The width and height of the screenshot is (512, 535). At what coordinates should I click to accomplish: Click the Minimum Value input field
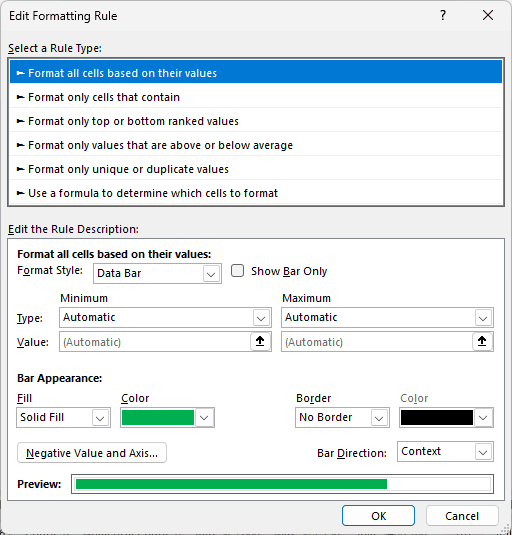(x=155, y=342)
